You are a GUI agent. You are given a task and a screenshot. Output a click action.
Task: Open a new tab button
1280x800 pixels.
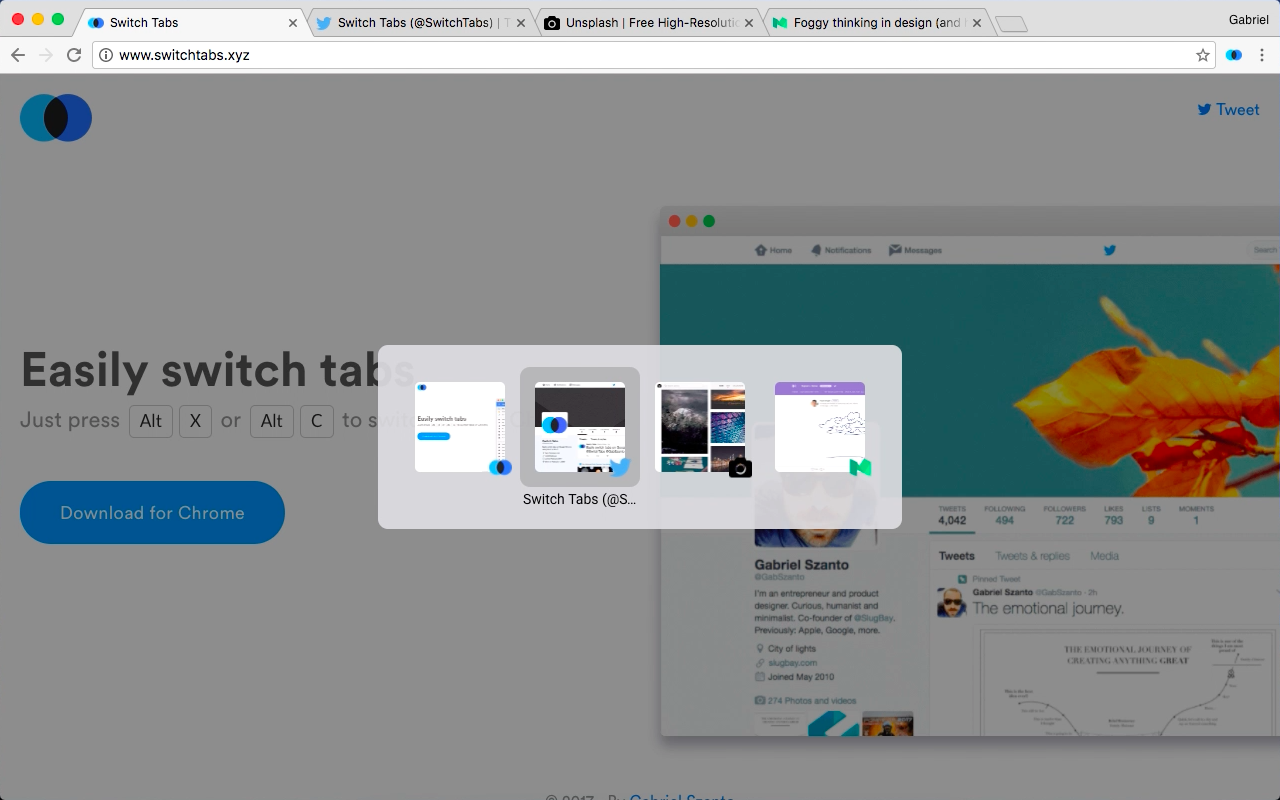(x=1012, y=24)
